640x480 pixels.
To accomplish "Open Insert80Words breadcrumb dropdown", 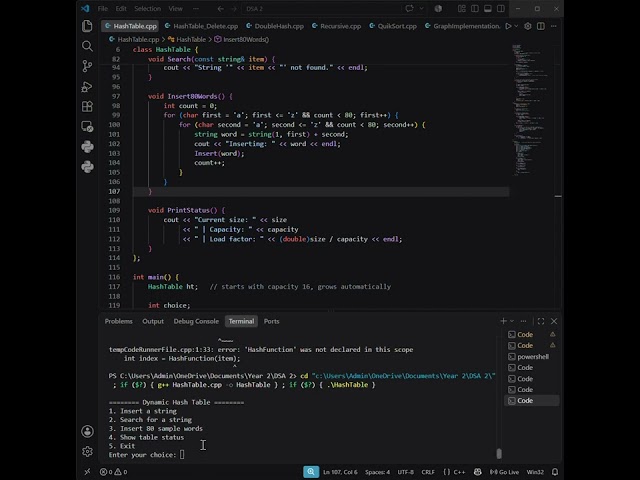I will click(x=242, y=40).
